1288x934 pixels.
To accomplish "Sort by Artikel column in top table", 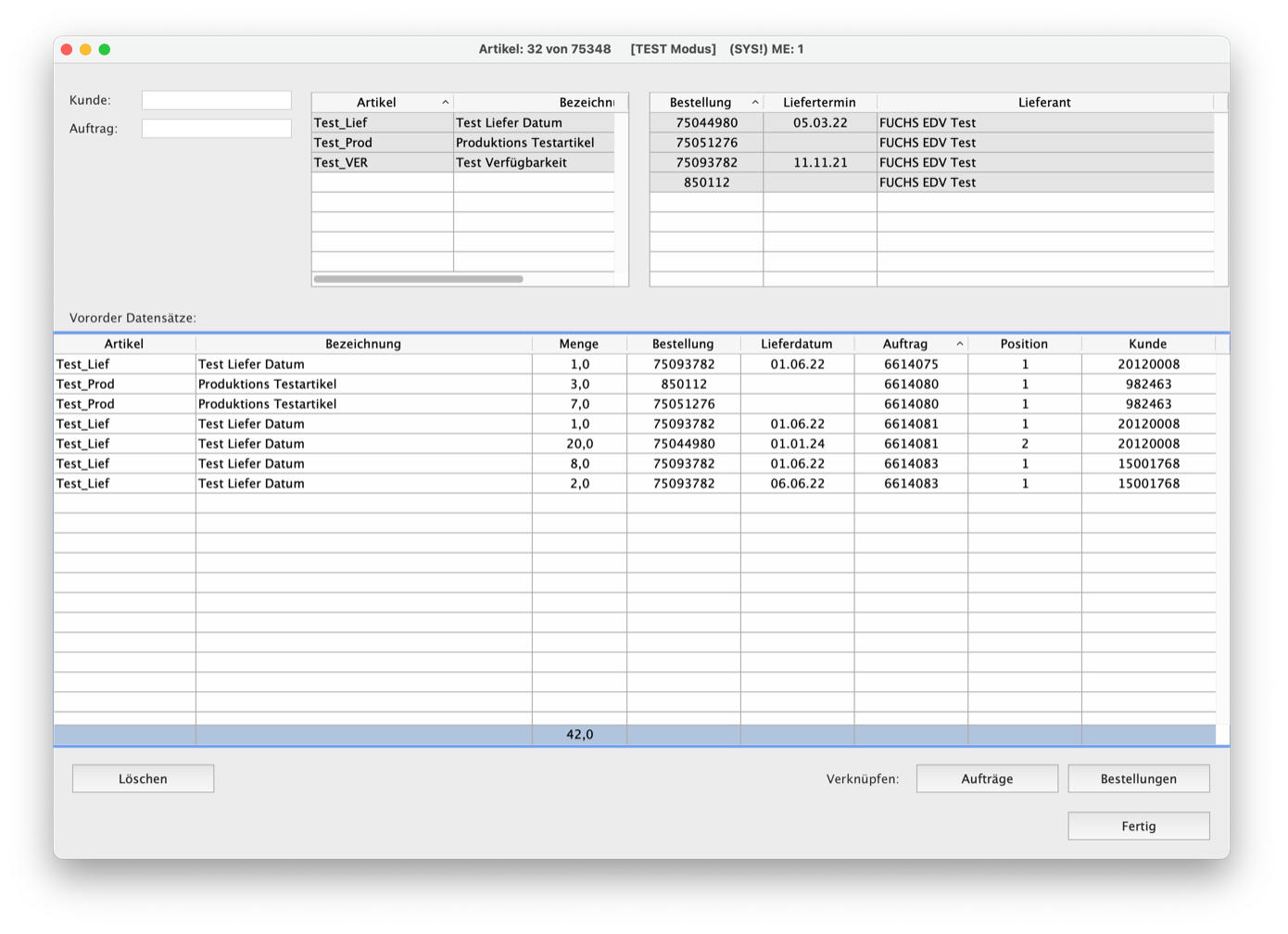I will point(376,102).
